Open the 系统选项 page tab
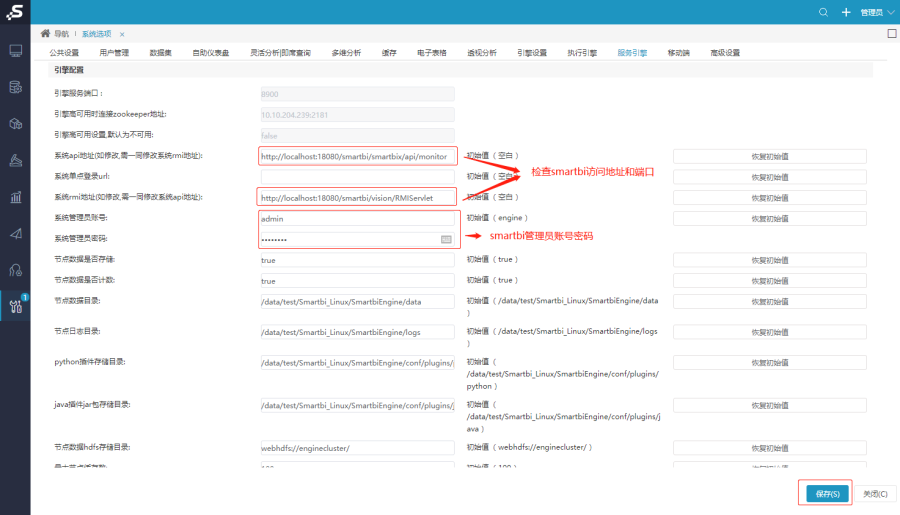The width and height of the screenshot is (900, 515). coord(96,34)
